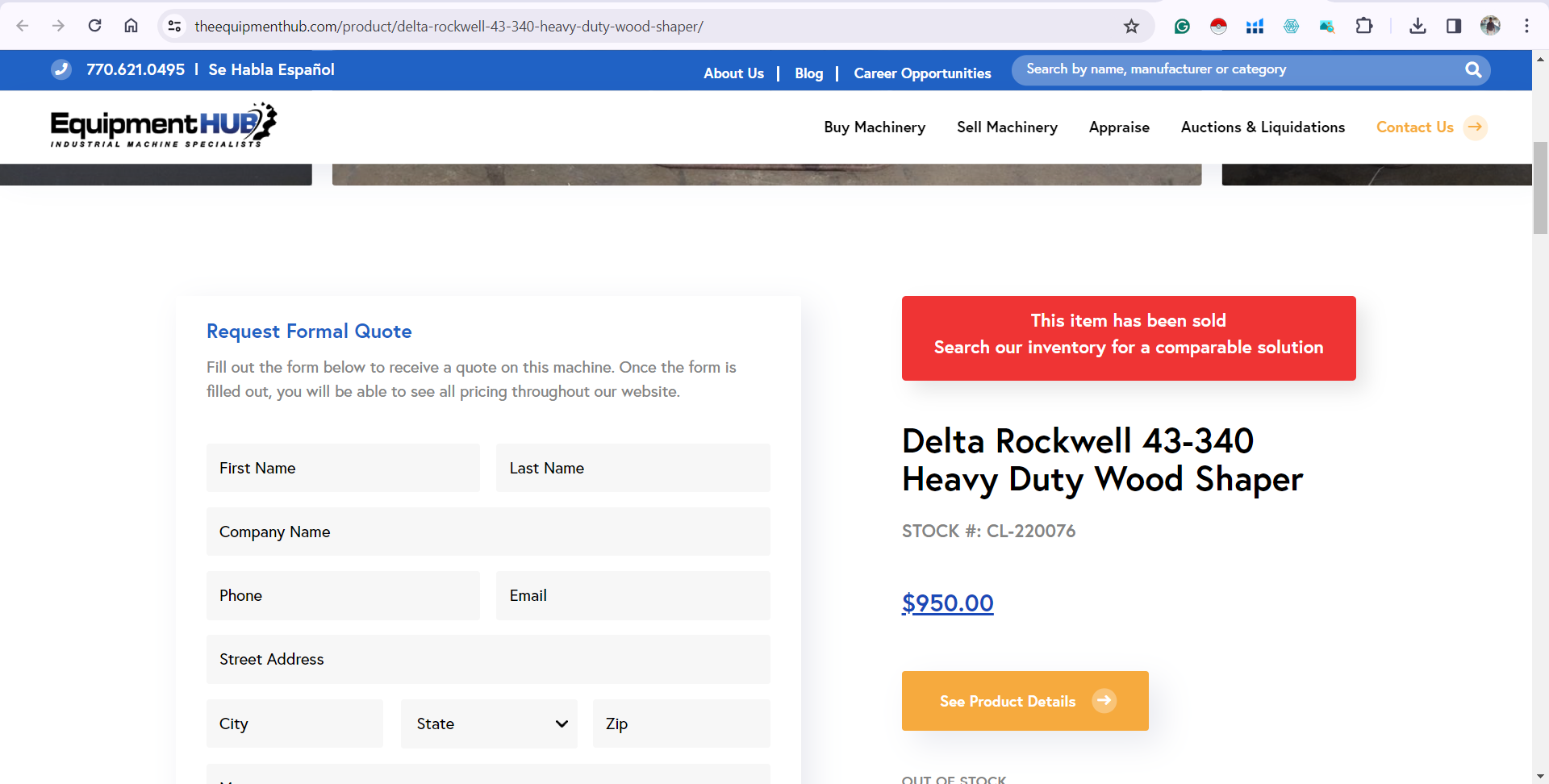The width and height of the screenshot is (1549, 784).
Task: Open Auctions & Liquidations menu
Action: click(1263, 127)
